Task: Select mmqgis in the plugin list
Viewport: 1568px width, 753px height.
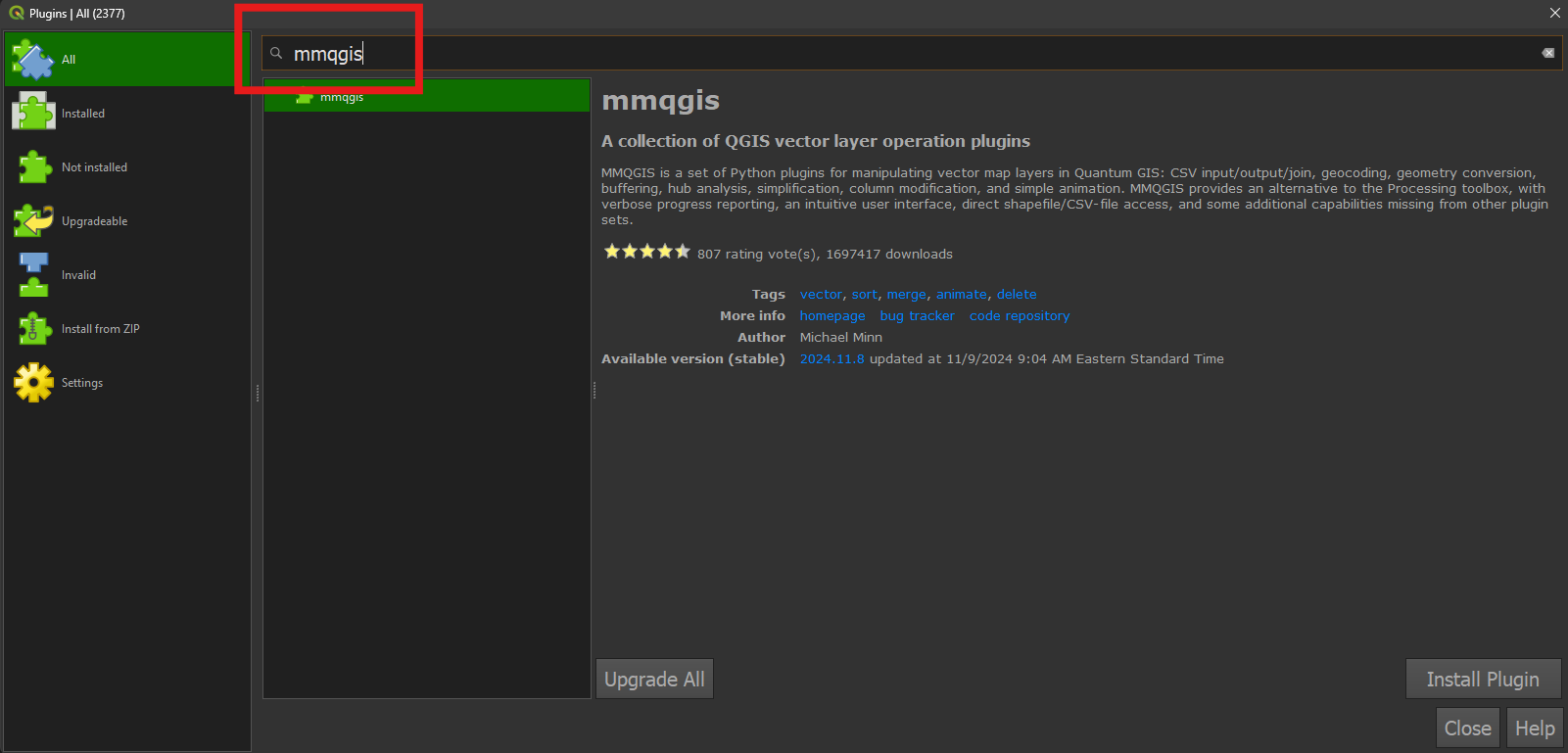Action: 427,96
